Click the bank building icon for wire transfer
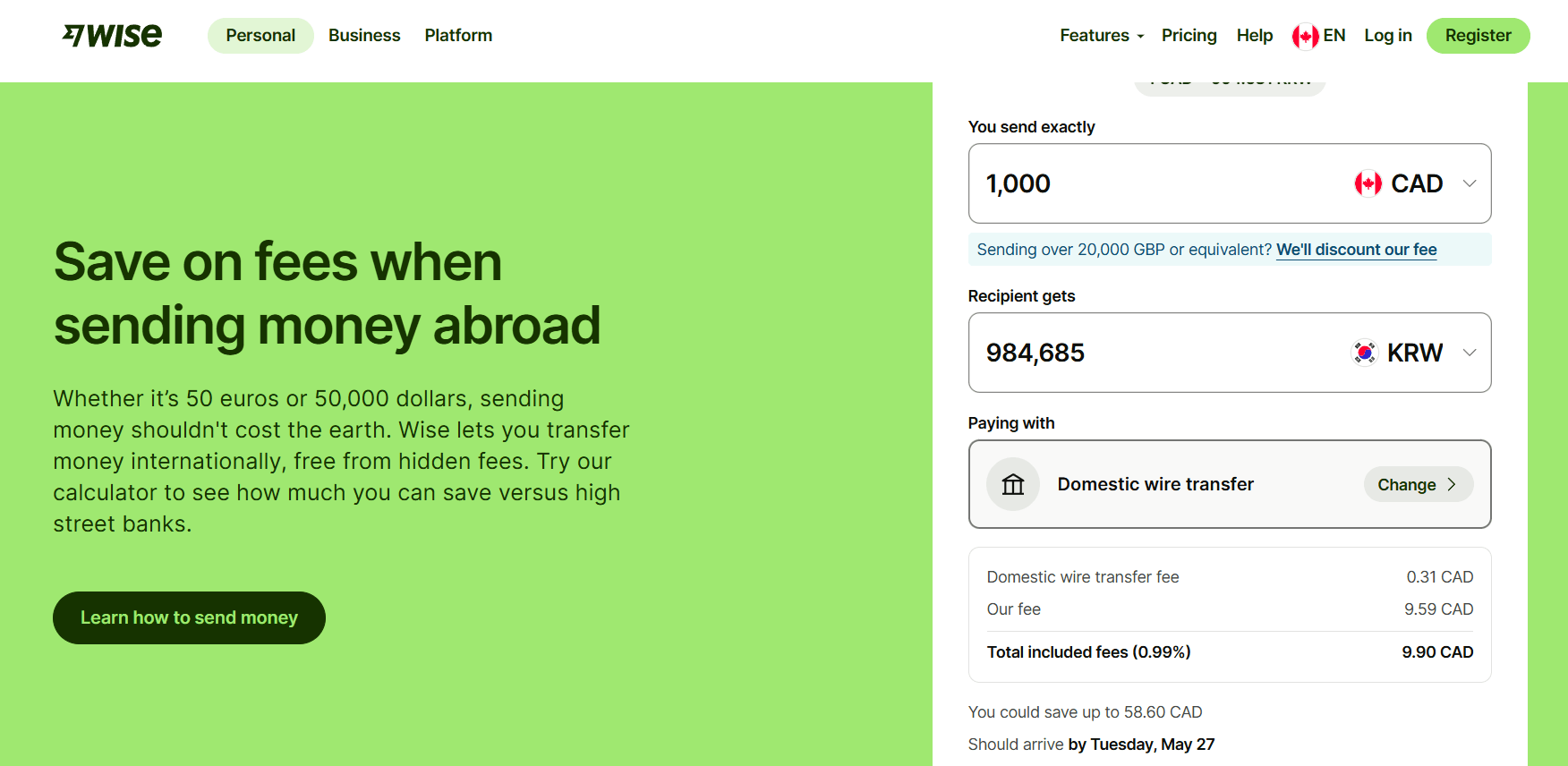This screenshot has height=766, width=1568. point(1013,484)
